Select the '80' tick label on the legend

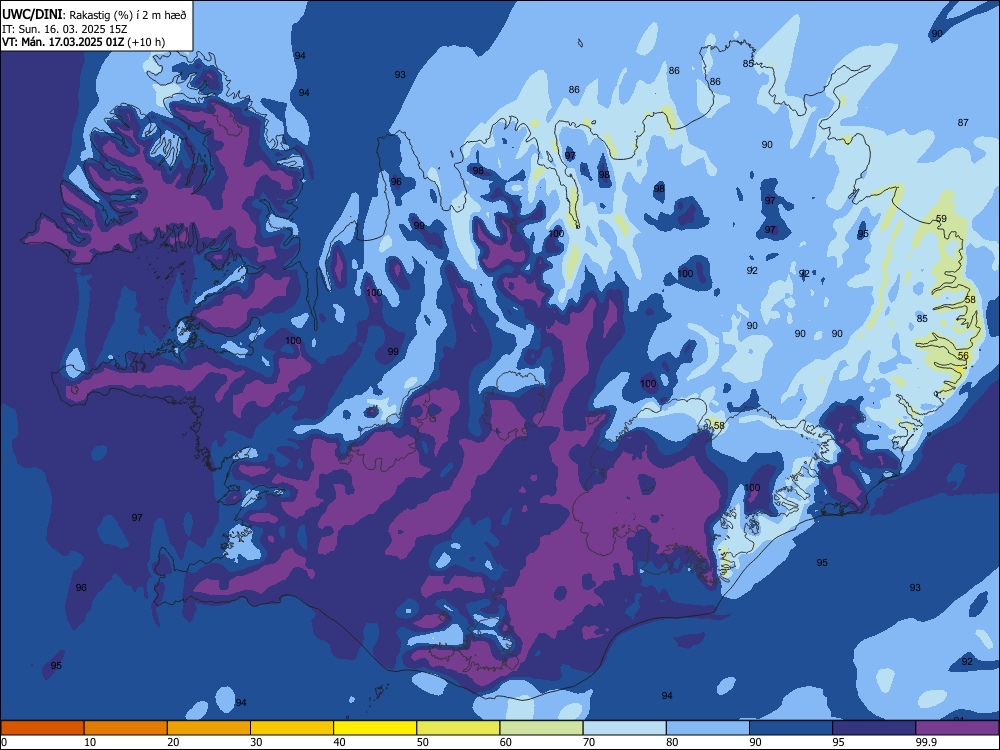672,742
